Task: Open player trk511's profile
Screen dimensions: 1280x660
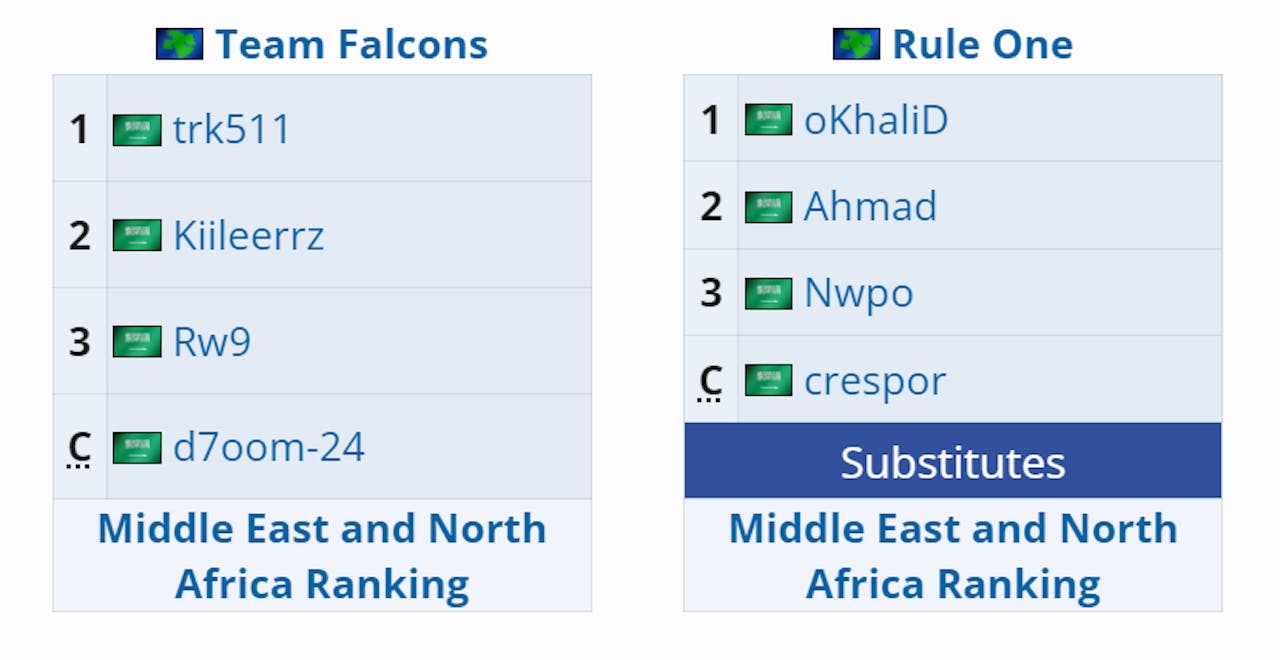Action: (231, 130)
